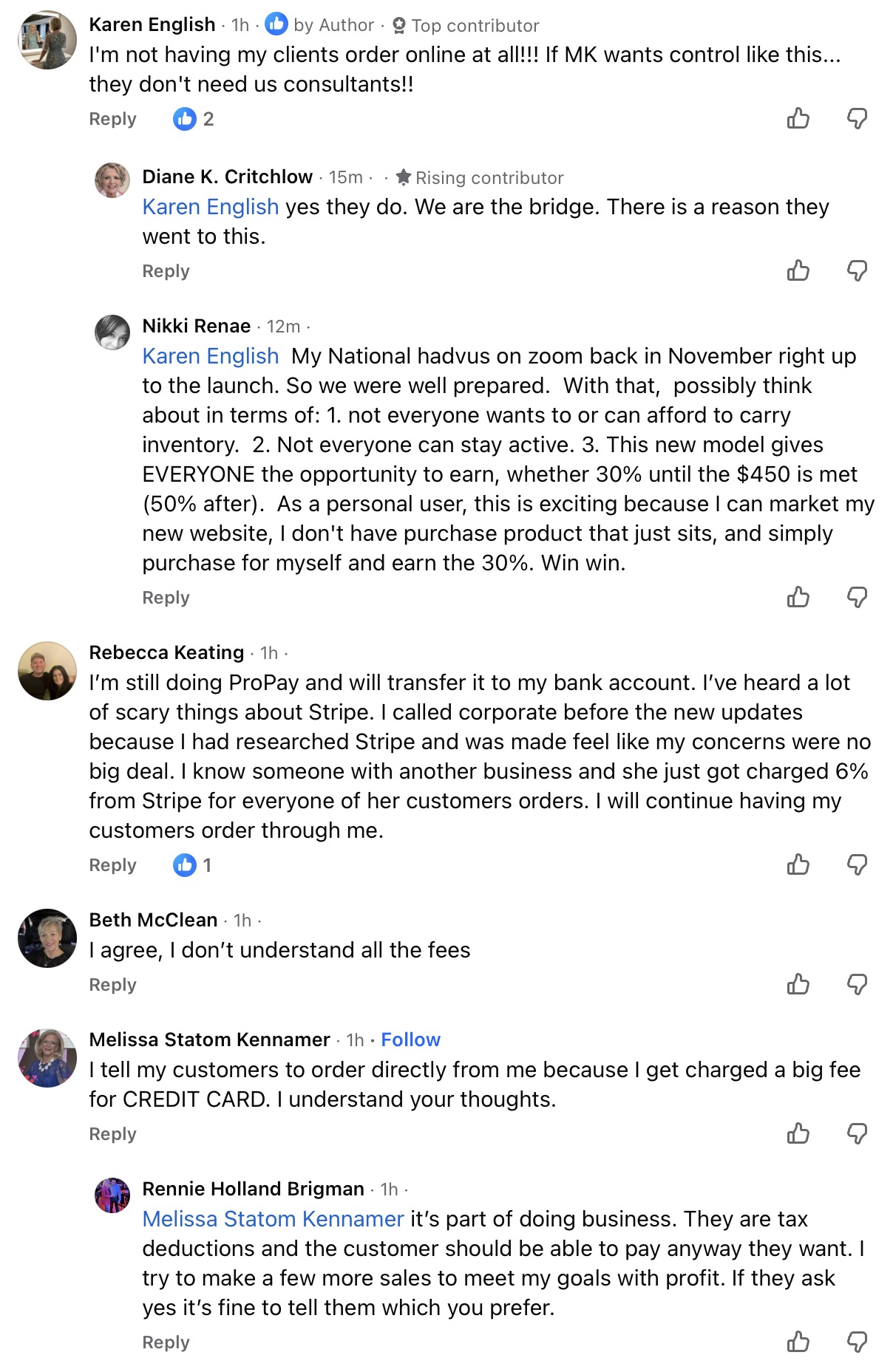Click Rennie Holland Brigman's profile picture
This screenshot has height=1372, width=893.
[x=112, y=1195]
